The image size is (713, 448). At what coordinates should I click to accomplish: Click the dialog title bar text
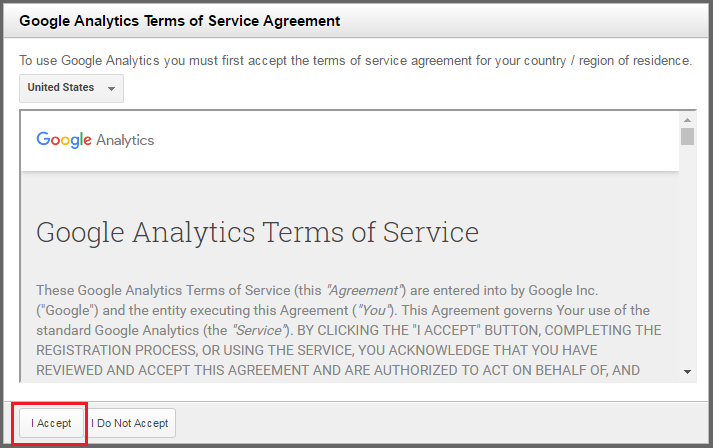(180, 20)
